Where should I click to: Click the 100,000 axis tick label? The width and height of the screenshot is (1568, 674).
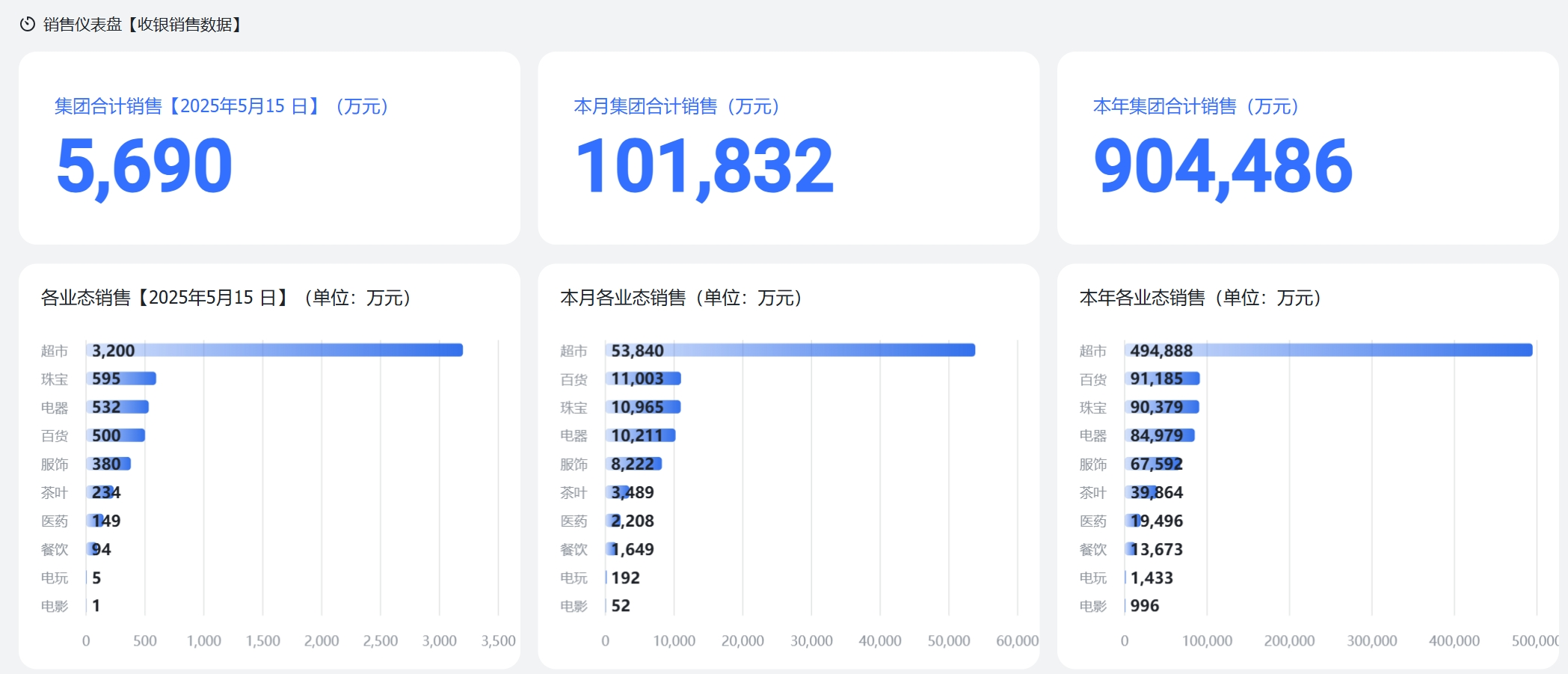click(x=1208, y=641)
